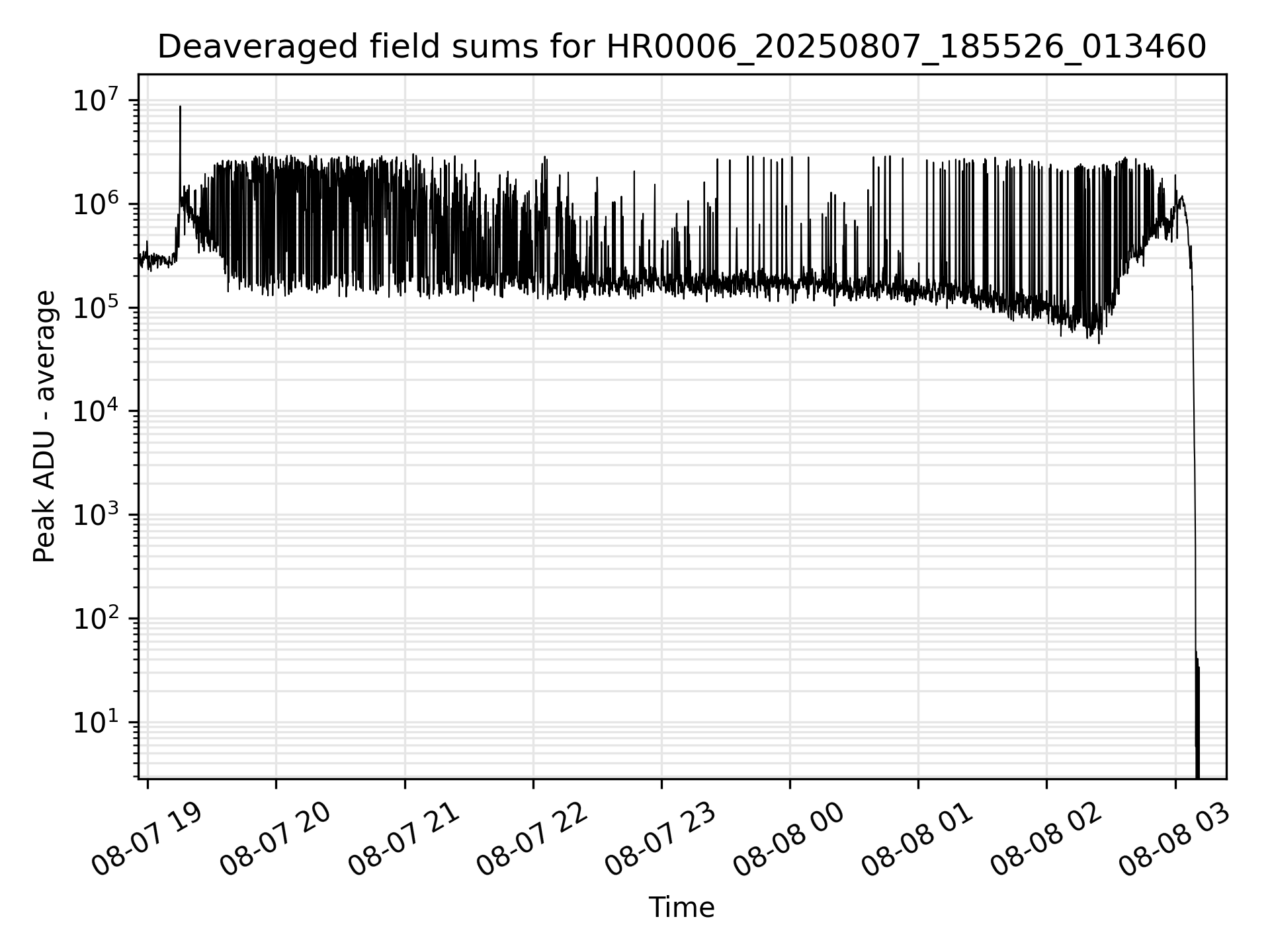Click the x-axis tick label '08-08 02'
Screen dimensions: 1270x952
click(1047, 840)
